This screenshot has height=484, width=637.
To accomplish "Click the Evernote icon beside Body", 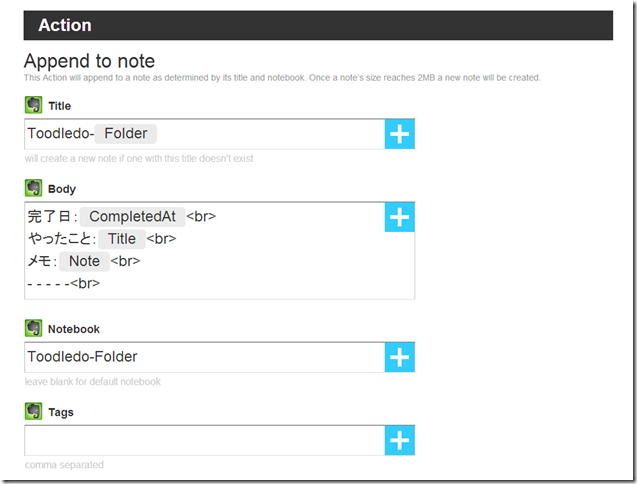I will coord(33,188).
